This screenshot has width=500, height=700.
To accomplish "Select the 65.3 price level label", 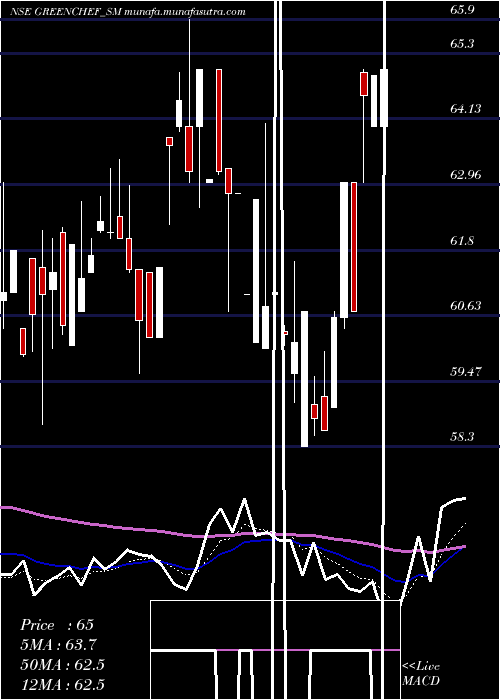I will 462,44.
